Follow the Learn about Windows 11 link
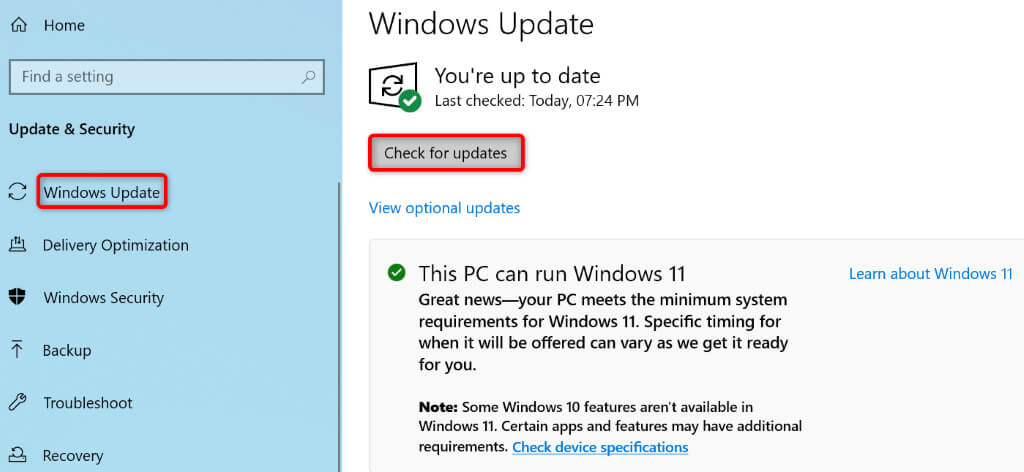Image resolution: width=1024 pixels, height=472 pixels. [x=930, y=273]
